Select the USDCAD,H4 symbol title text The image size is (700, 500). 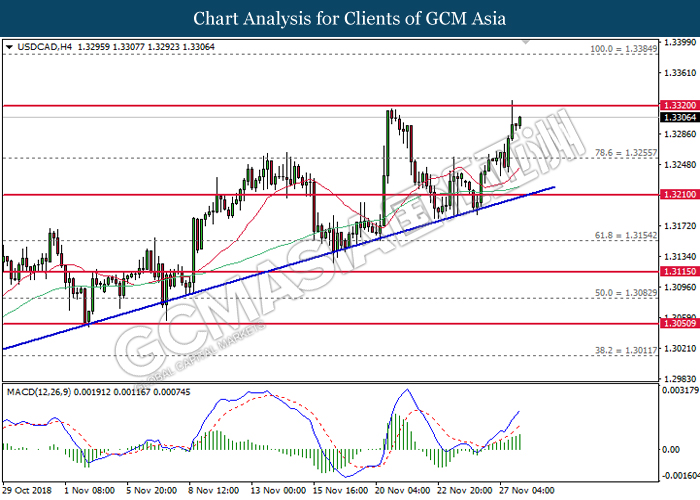(x=45, y=46)
